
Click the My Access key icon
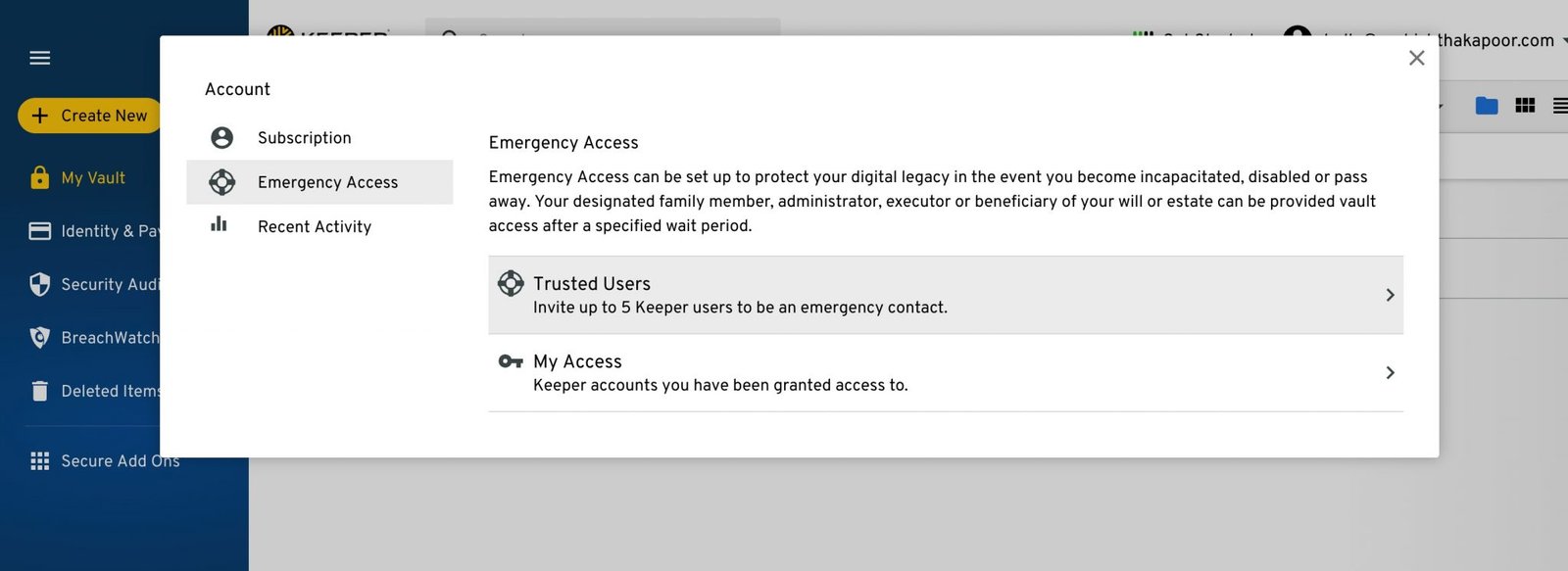point(511,361)
